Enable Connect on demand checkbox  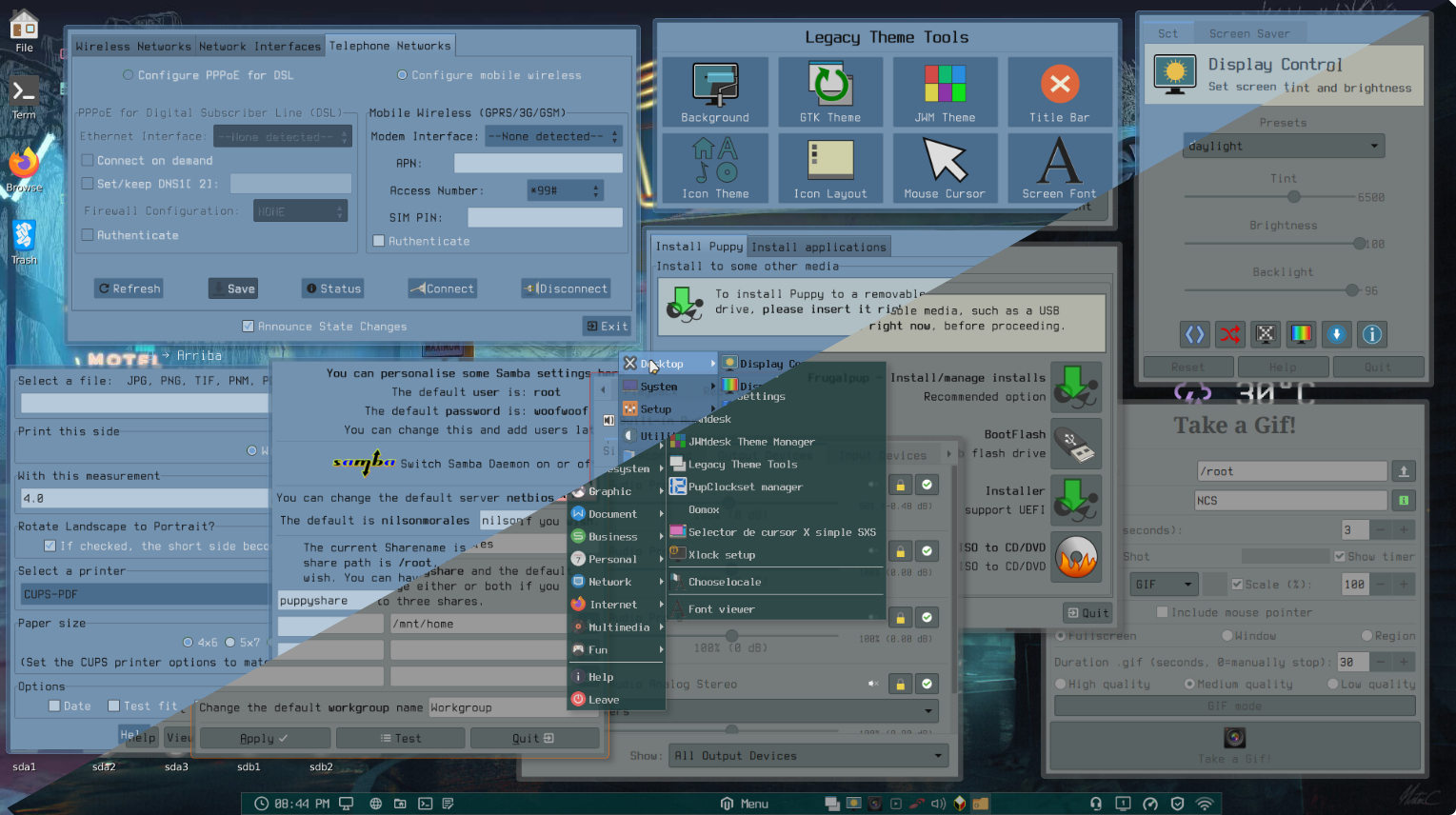pos(88,160)
